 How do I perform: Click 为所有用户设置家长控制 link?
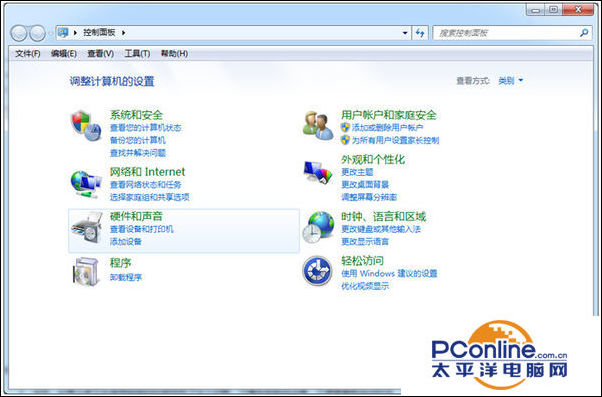tap(395, 140)
